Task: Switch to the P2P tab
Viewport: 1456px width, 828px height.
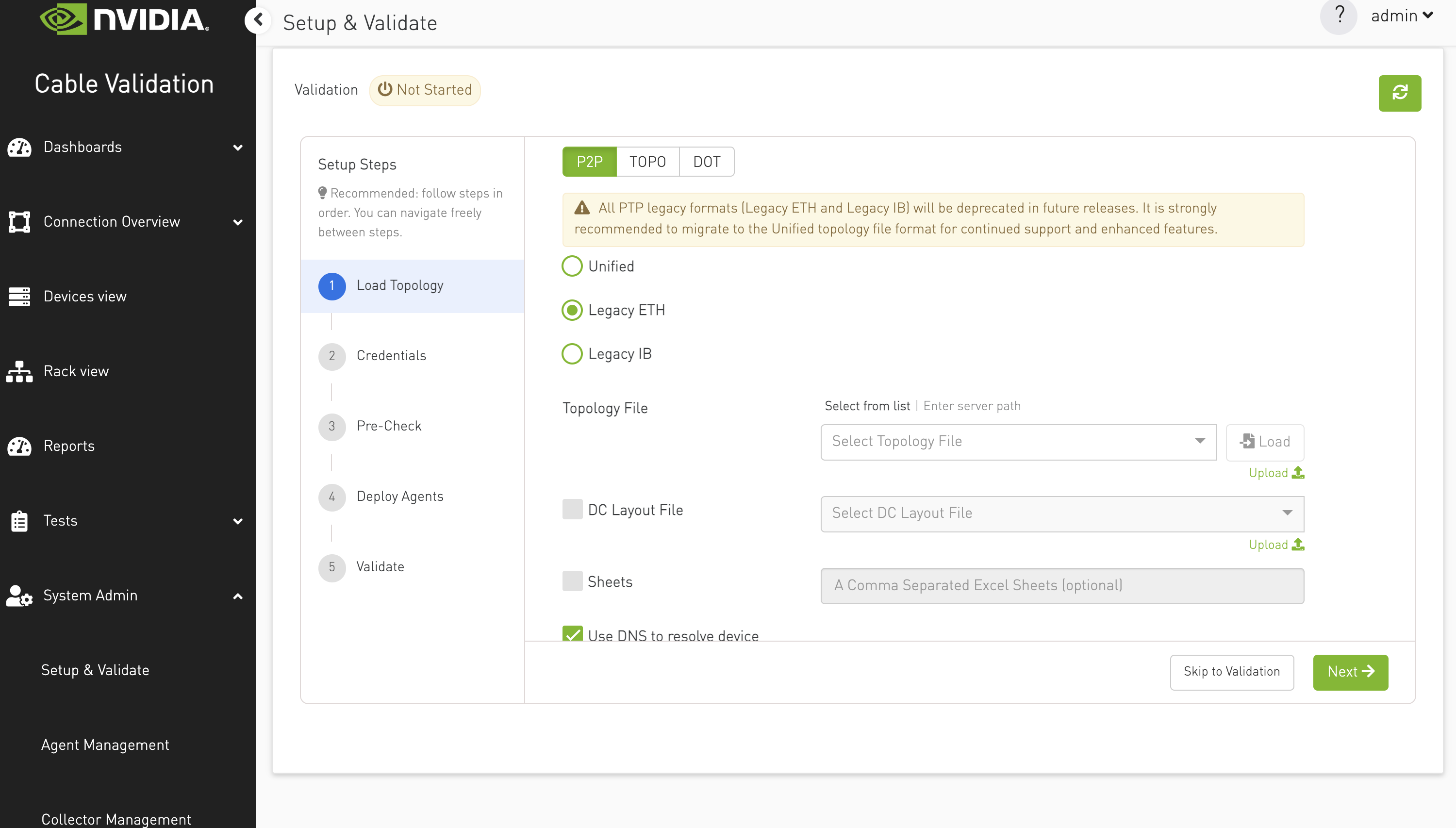Action: pyautogui.click(x=590, y=162)
